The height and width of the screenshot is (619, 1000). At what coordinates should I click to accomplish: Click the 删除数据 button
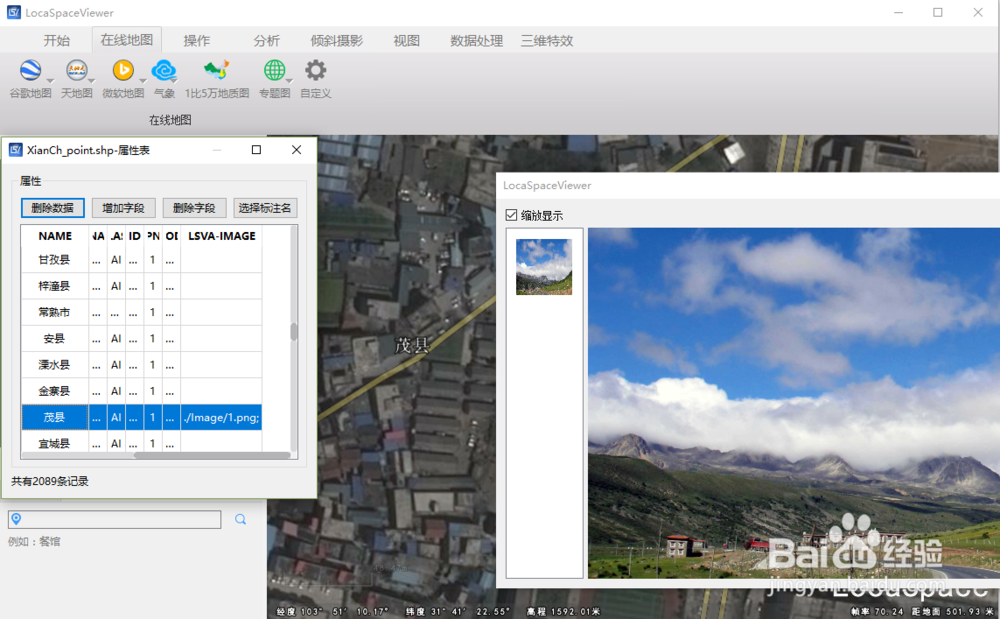(x=52, y=208)
